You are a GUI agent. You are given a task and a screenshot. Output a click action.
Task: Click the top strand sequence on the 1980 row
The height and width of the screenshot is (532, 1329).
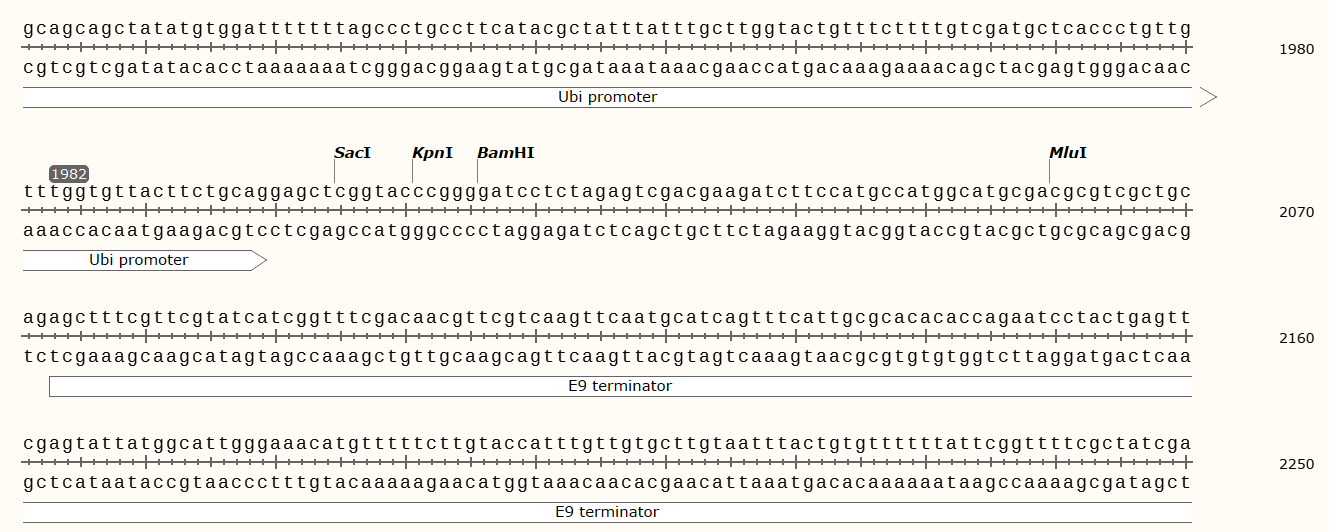[x=607, y=29]
